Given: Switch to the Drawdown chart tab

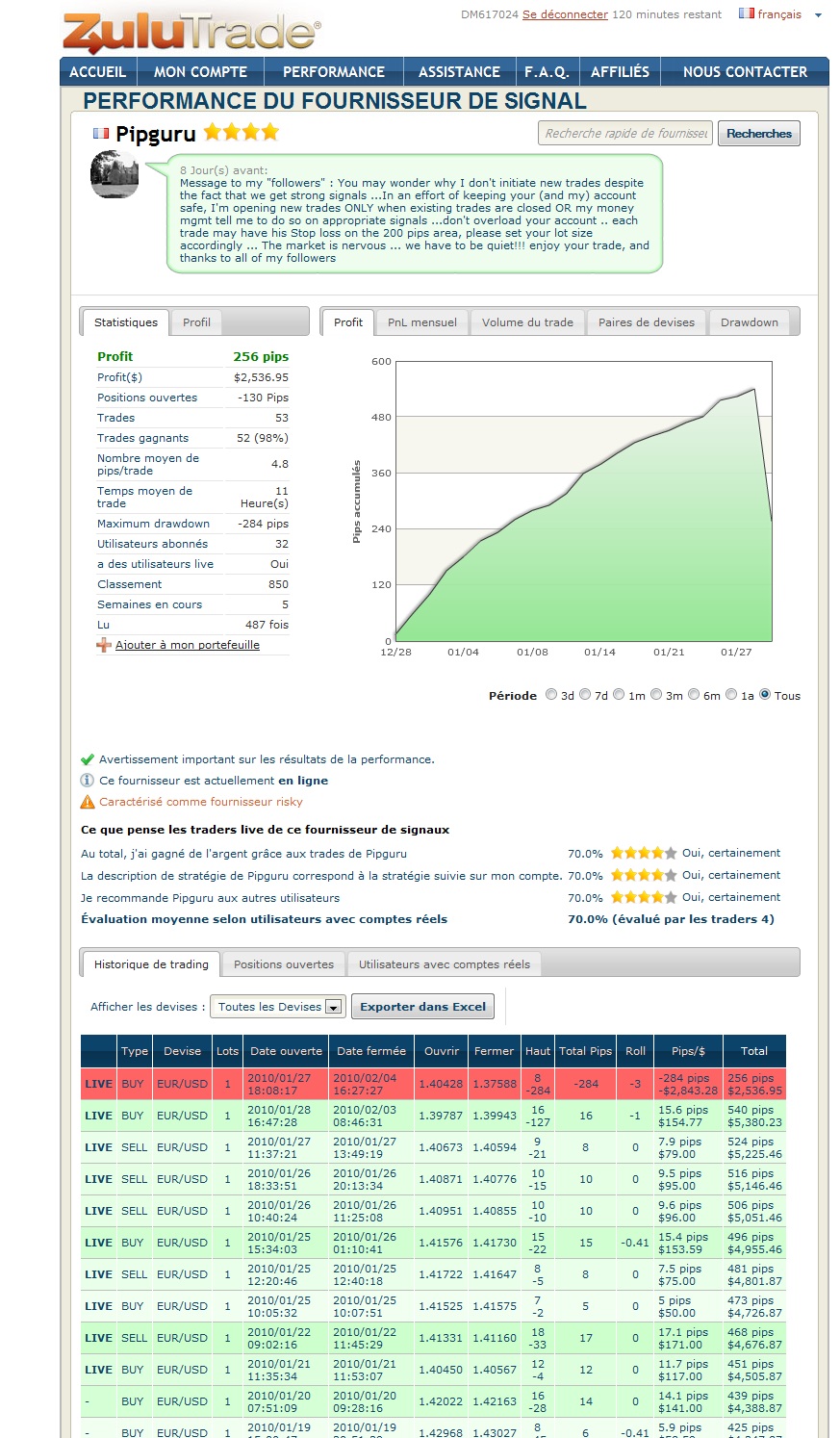Looking at the screenshot, I should point(749,322).
